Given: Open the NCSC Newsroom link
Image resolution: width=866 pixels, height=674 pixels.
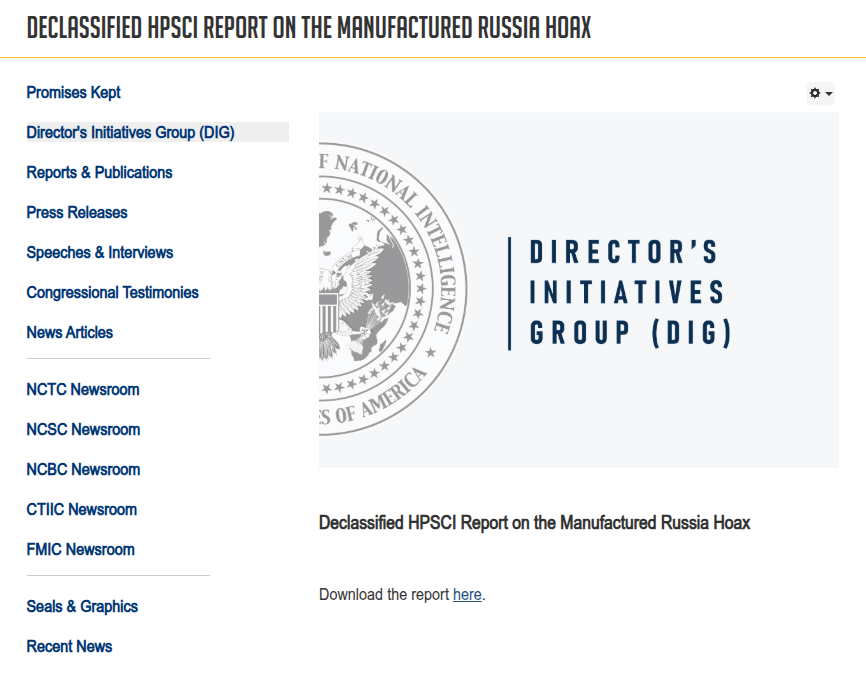Looking at the screenshot, I should [x=83, y=429].
